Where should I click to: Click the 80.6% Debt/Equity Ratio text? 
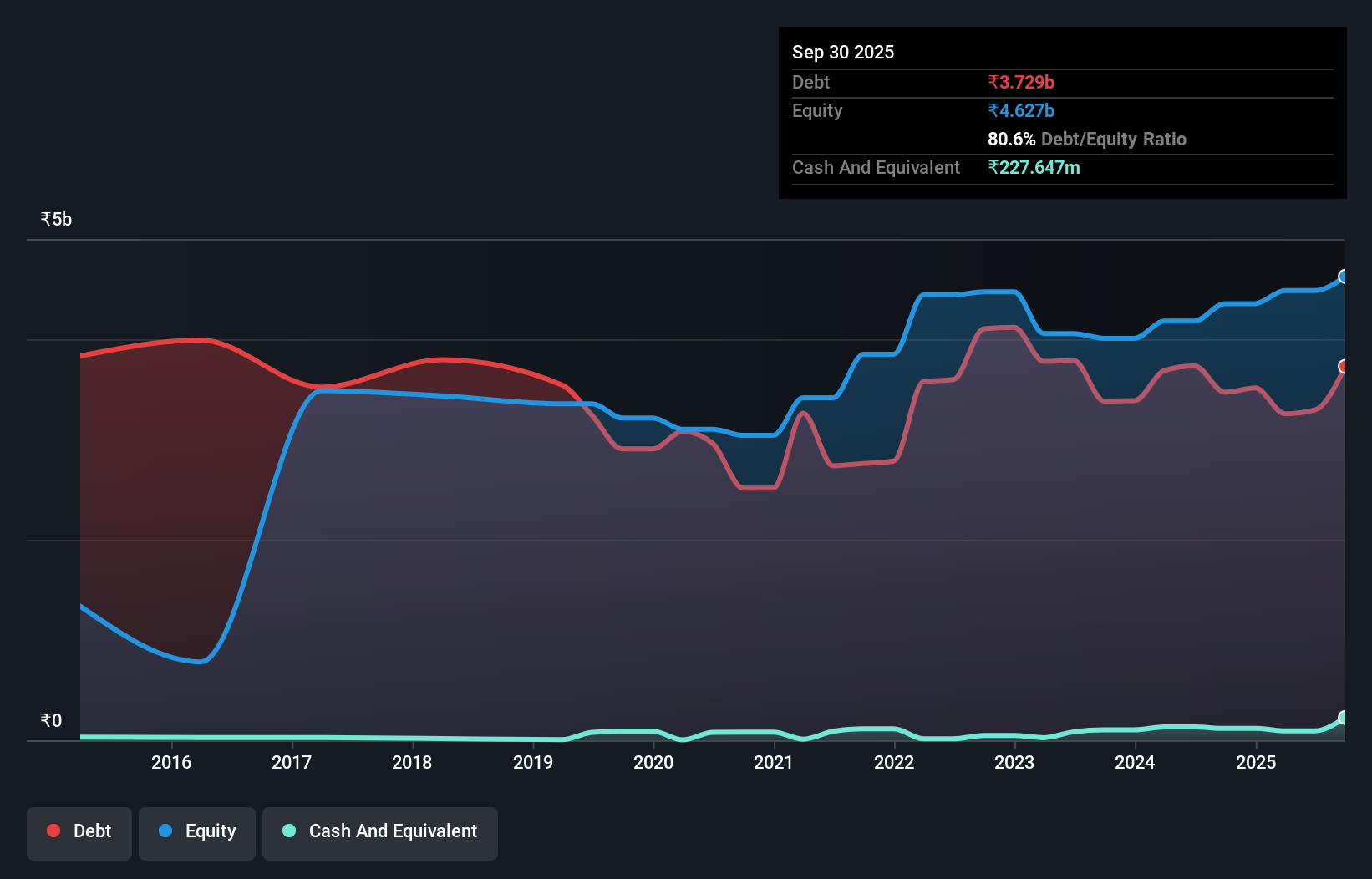pos(1087,139)
